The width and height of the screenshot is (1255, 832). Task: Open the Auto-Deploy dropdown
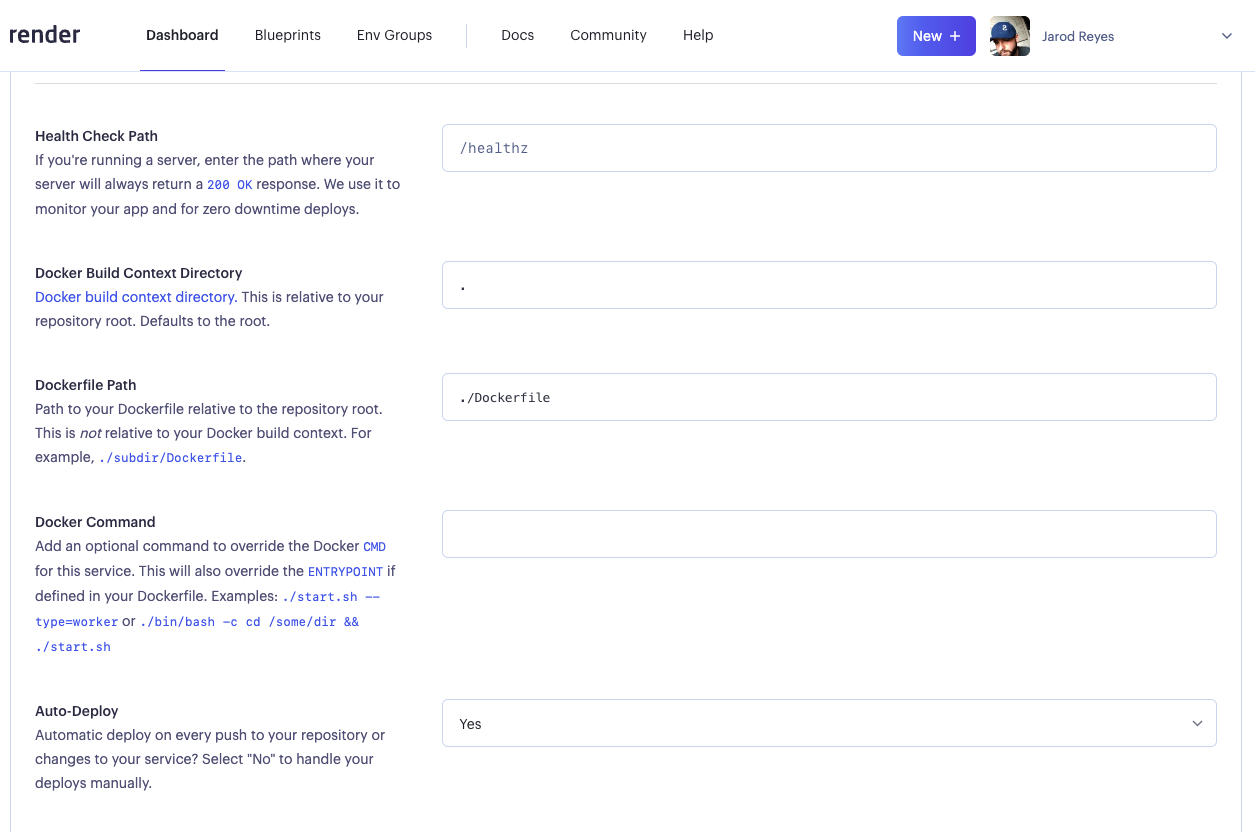tap(829, 723)
